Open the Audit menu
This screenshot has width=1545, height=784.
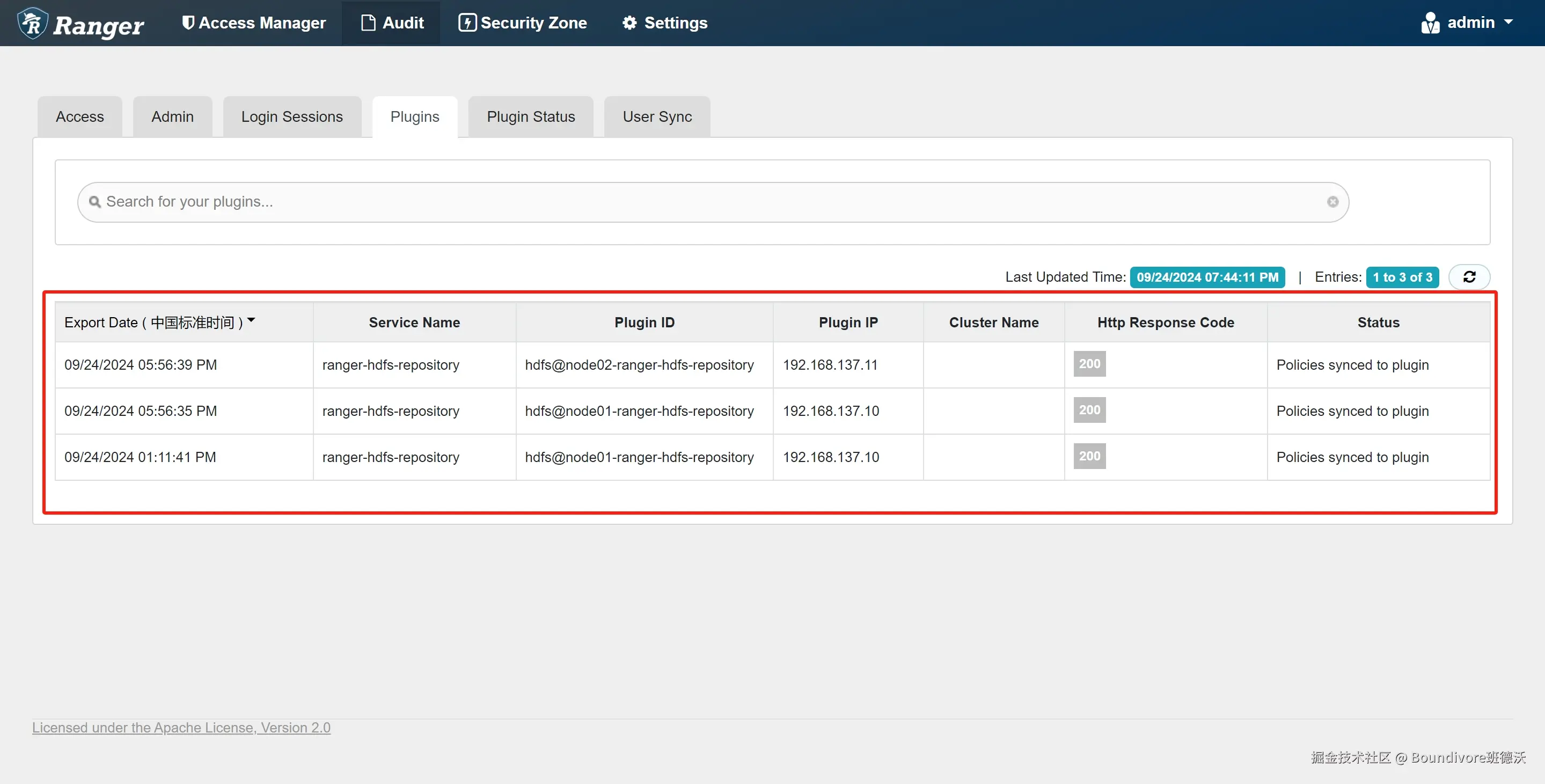click(392, 23)
